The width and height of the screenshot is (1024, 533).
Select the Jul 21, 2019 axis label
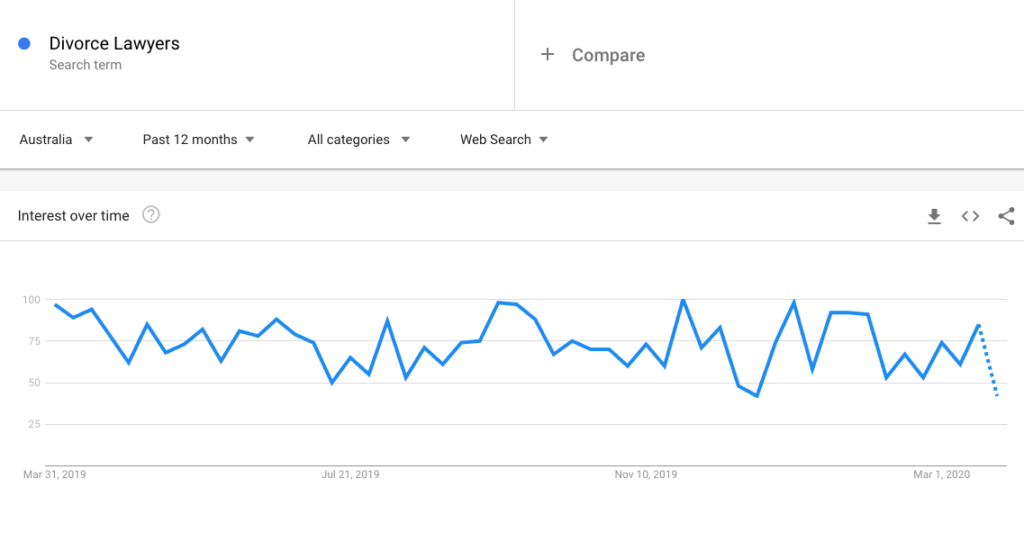coord(350,475)
